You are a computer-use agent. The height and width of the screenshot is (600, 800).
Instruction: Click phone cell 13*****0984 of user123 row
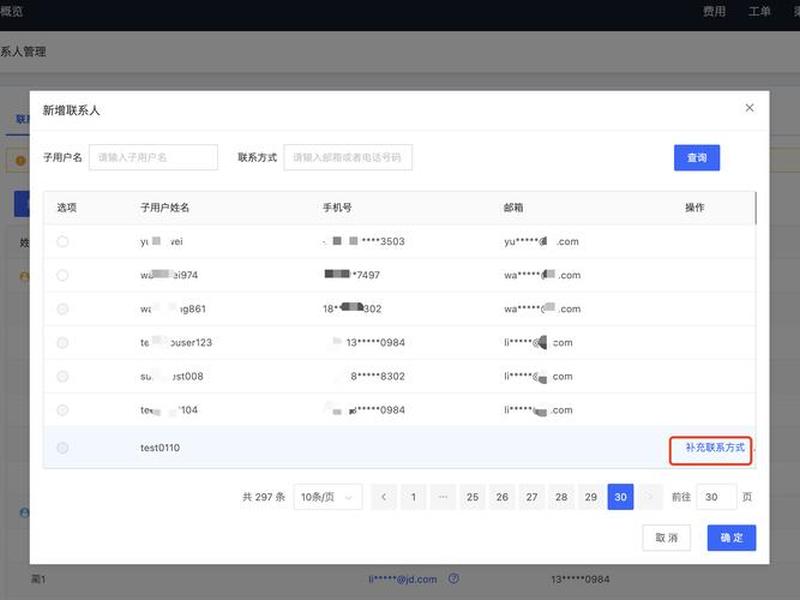coord(376,342)
